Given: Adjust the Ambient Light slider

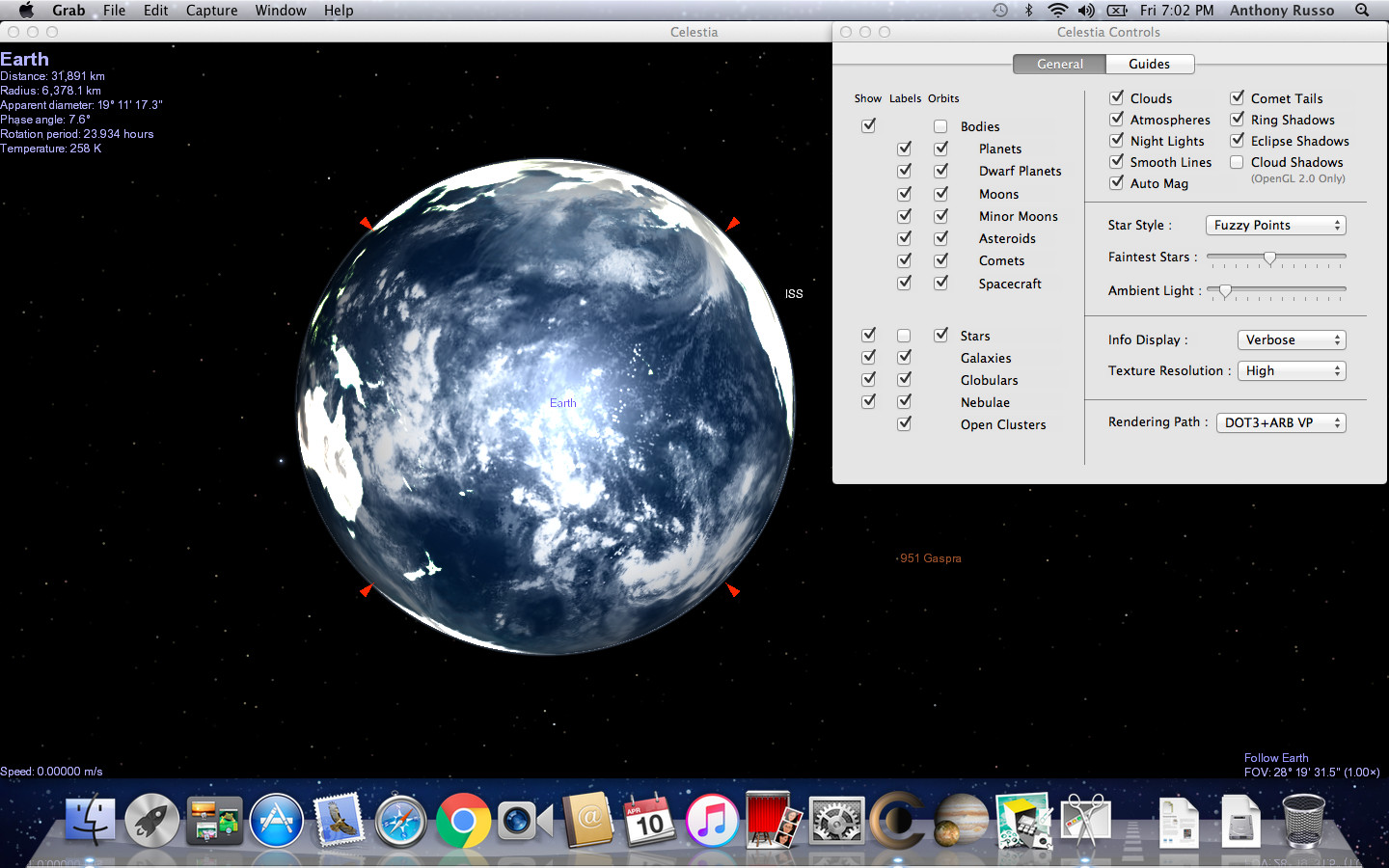Looking at the screenshot, I should pyautogui.click(x=1227, y=290).
